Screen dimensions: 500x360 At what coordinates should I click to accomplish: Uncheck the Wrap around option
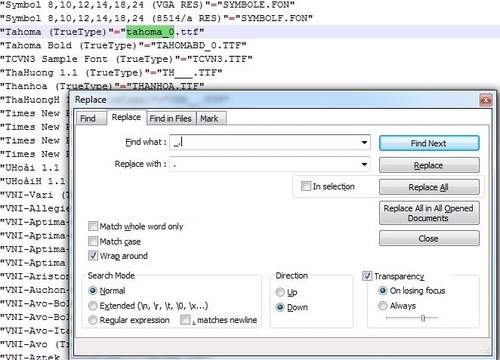coord(93,256)
